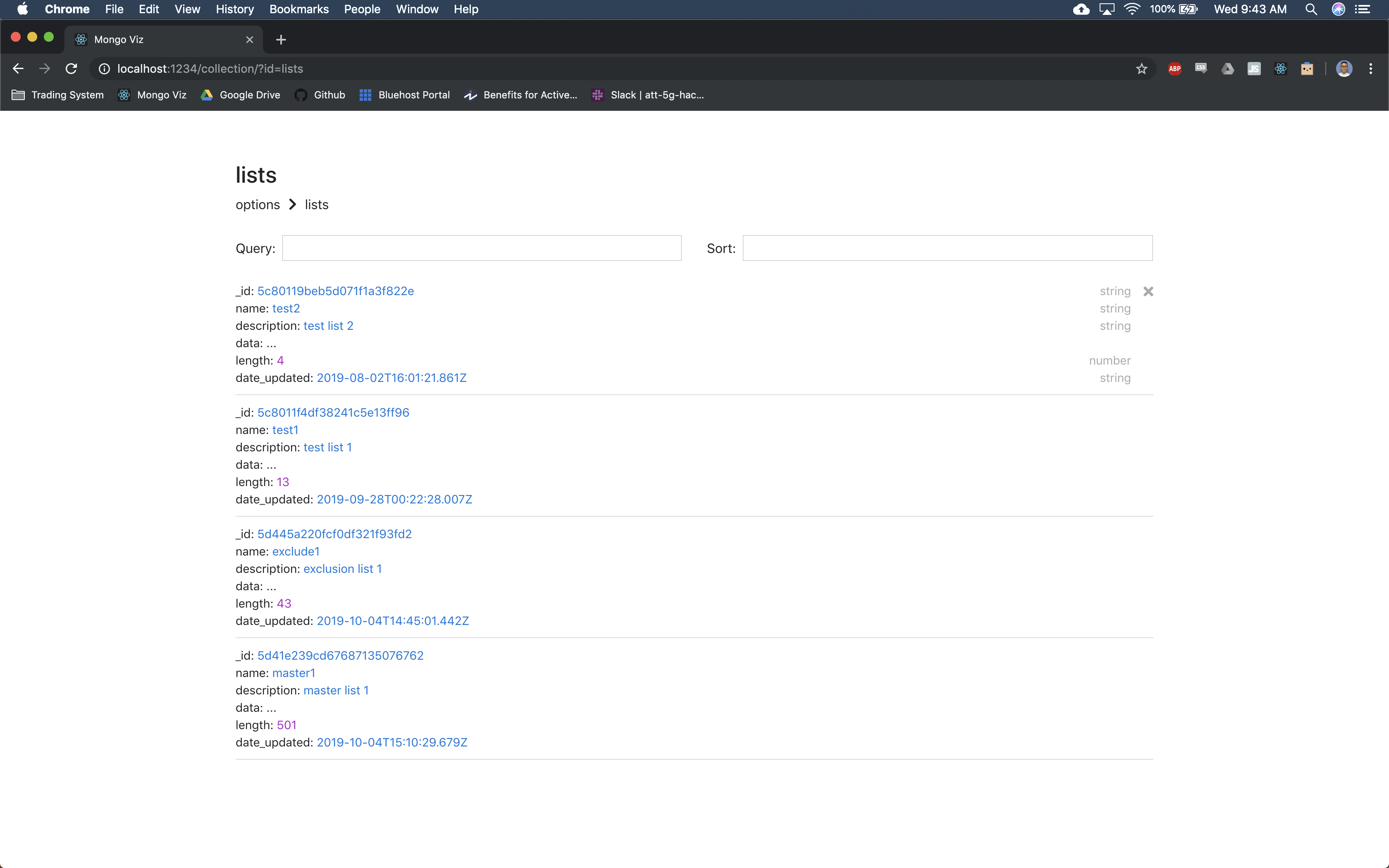Image resolution: width=1389 pixels, height=868 pixels.
Task: Open the CSS viewer extension icon
Action: pyautogui.click(x=1201, y=69)
